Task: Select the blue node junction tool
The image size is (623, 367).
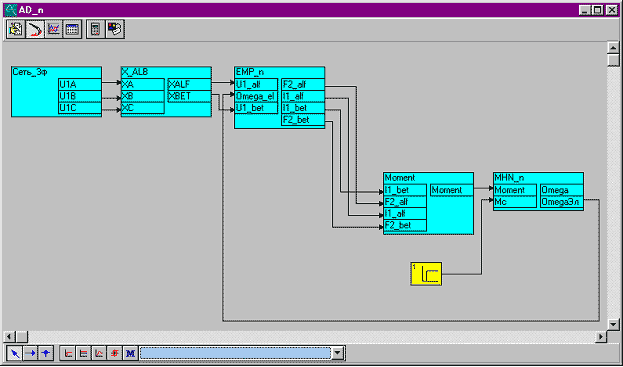Action: point(46,353)
